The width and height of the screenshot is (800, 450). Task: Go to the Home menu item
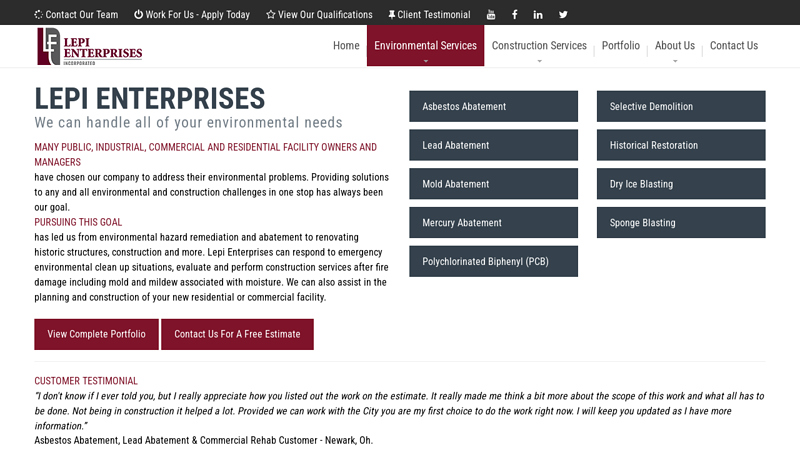coord(346,46)
